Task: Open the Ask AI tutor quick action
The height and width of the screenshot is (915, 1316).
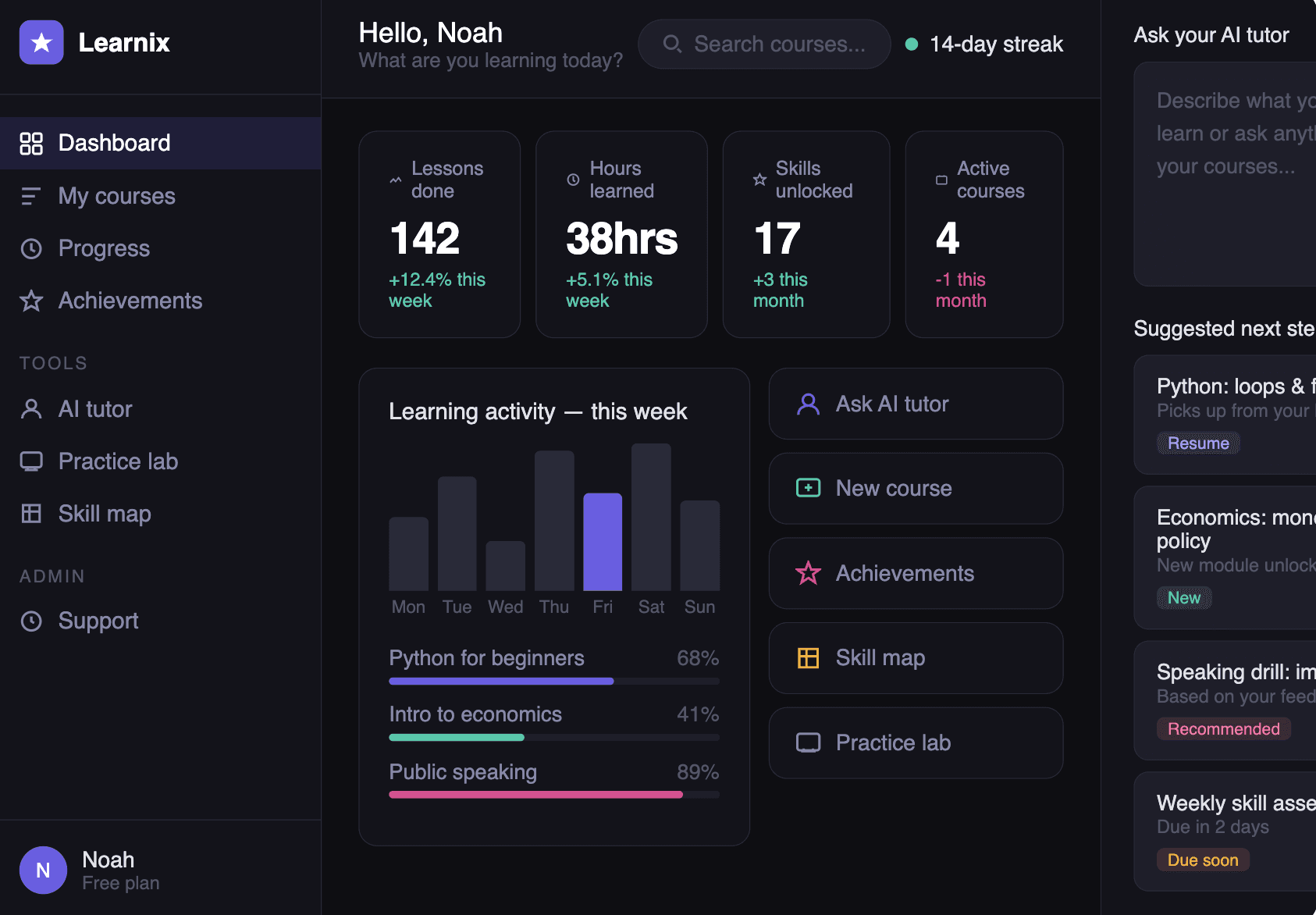Action: [x=915, y=404]
